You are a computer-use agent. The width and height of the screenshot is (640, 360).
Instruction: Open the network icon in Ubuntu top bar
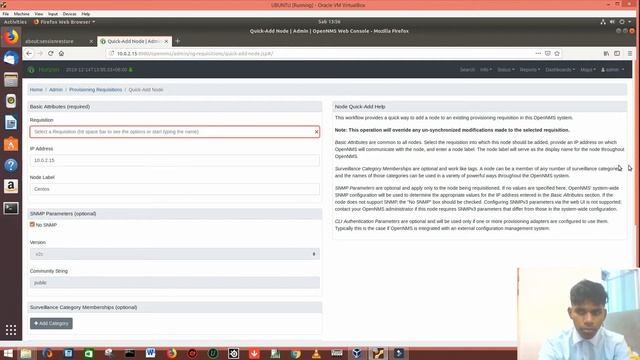pyautogui.click(x=603, y=22)
